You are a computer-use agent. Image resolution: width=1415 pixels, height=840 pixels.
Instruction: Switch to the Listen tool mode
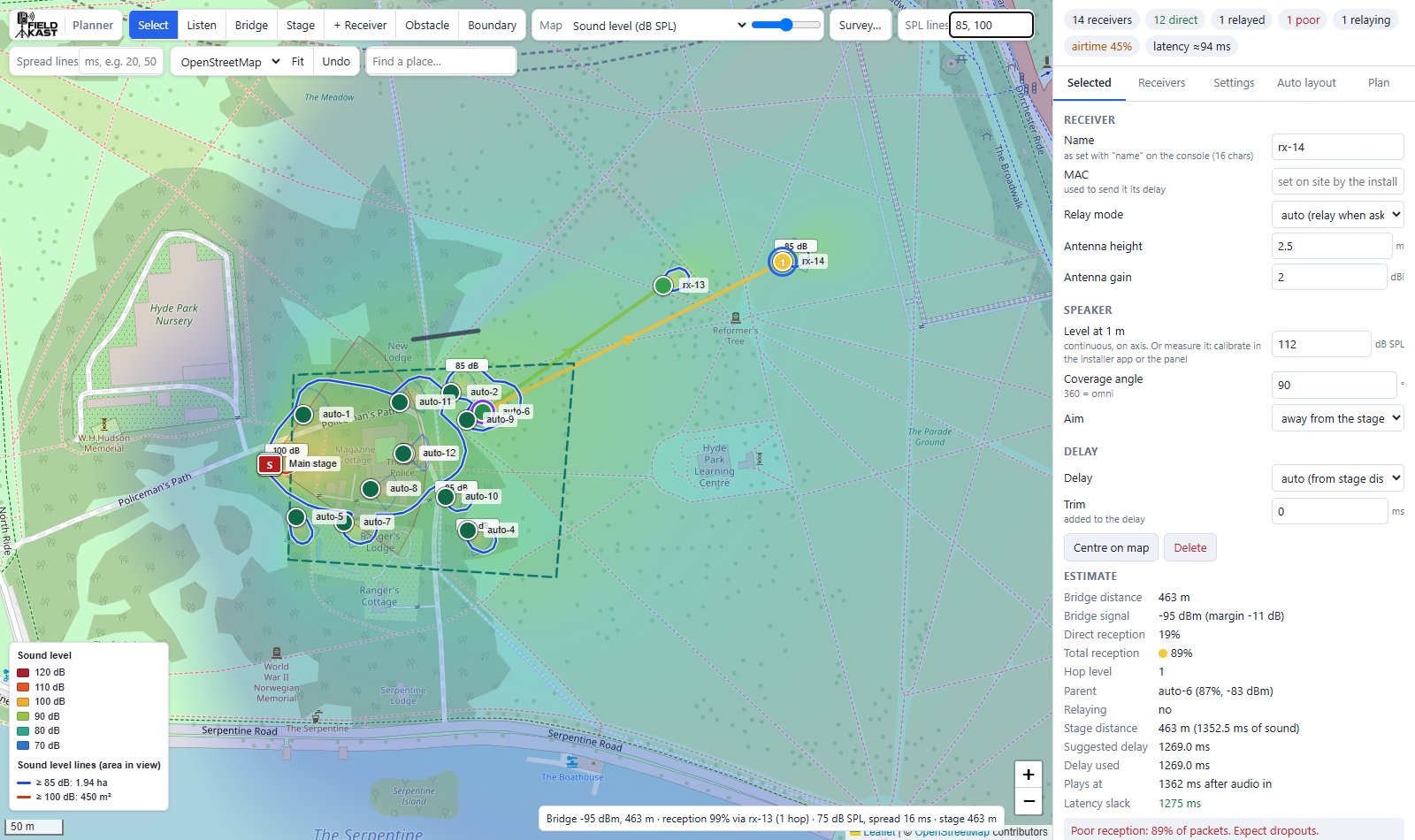point(202,25)
